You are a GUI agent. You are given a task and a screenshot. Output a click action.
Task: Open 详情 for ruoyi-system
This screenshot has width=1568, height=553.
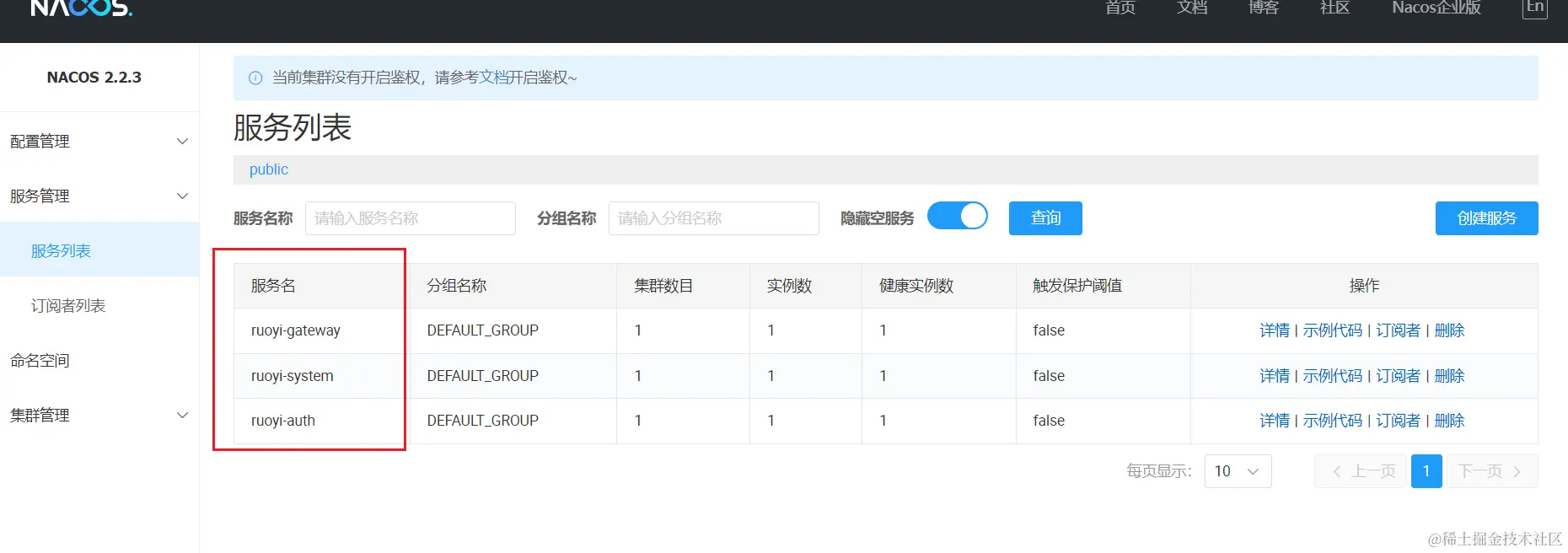(x=1275, y=376)
